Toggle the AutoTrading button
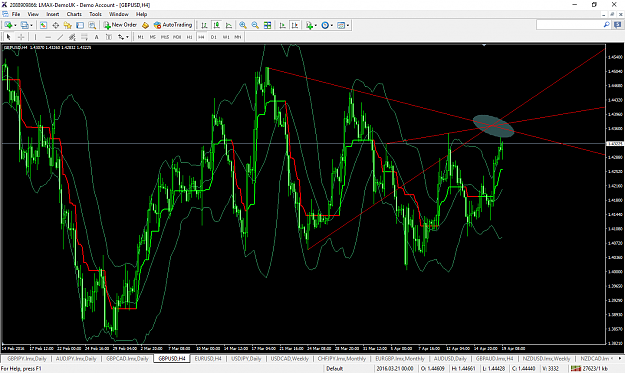The width and height of the screenshot is (625, 373). pyautogui.click(x=173, y=25)
